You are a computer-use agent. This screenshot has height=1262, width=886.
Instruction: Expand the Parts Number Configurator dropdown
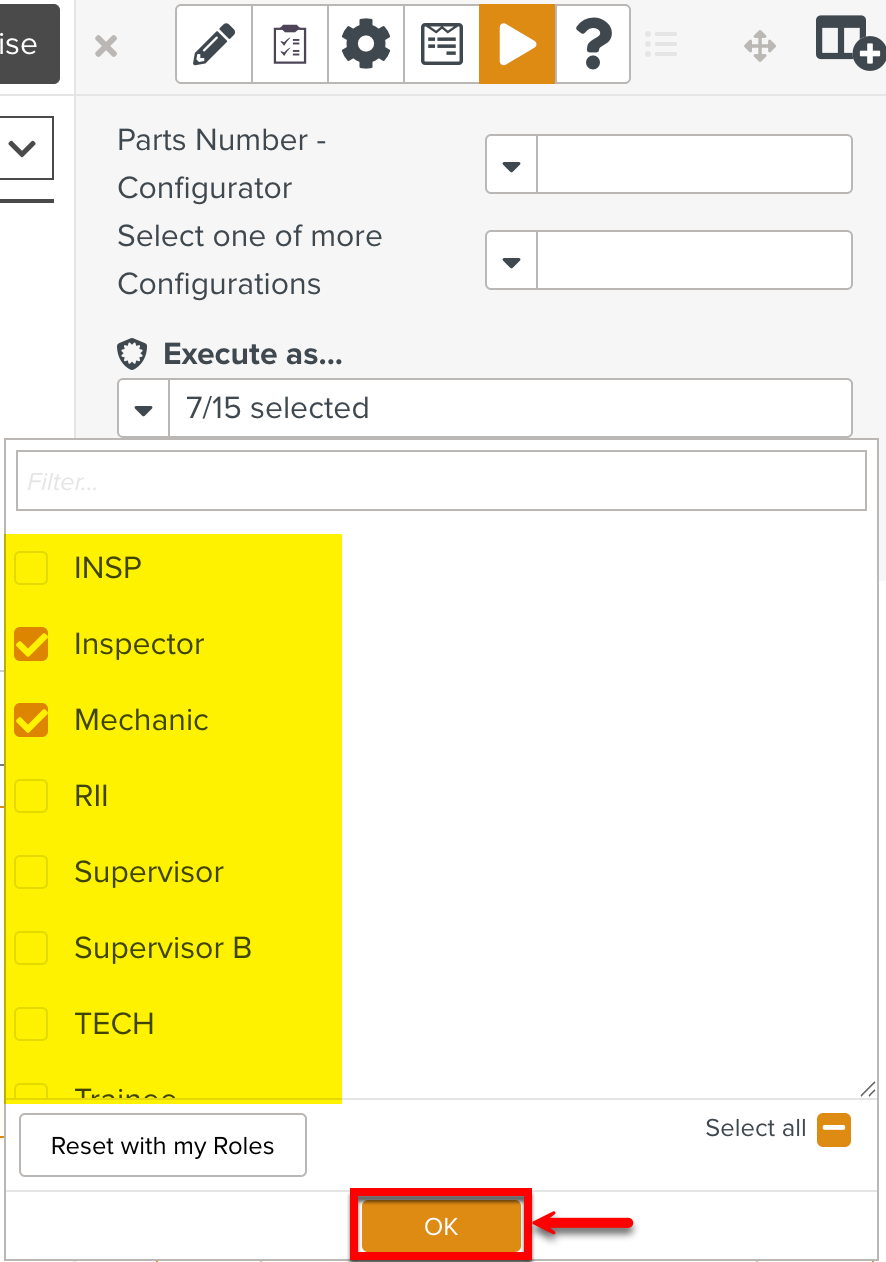point(512,165)
